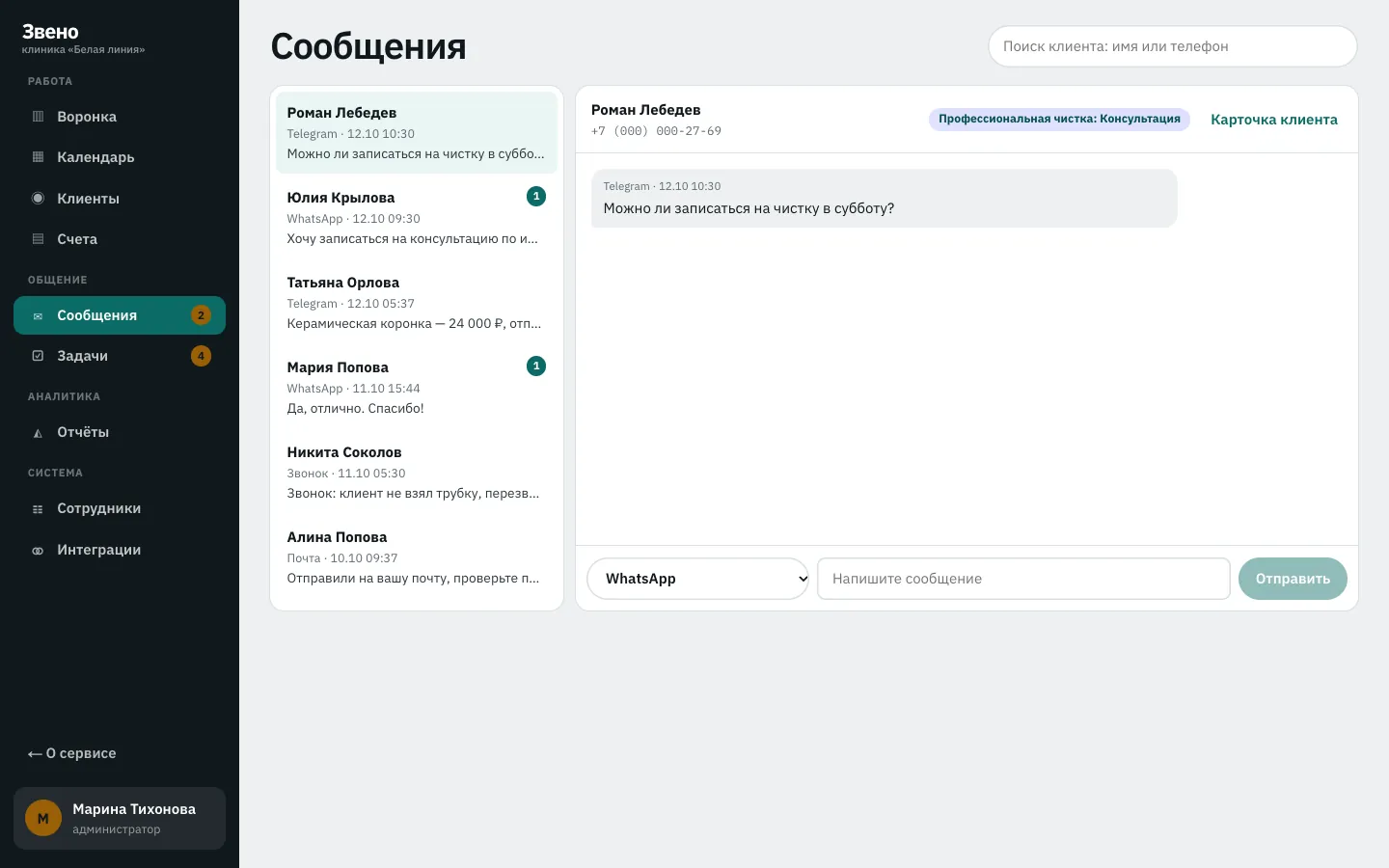The height and width of the screenshot is (868, 1389).
Task: Click the Звено logo title
Action: [50, 32]
